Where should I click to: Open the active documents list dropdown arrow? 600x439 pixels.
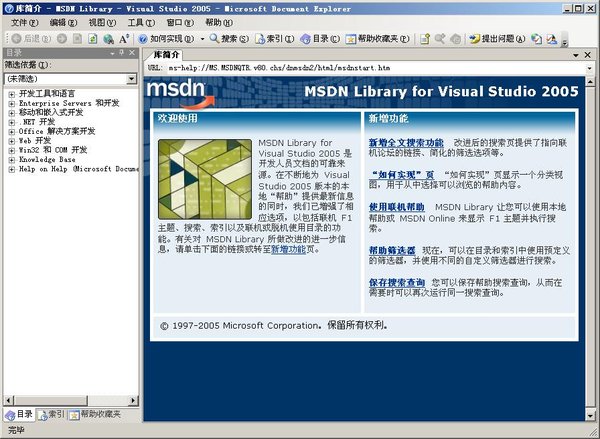click(x=576, y=55)
